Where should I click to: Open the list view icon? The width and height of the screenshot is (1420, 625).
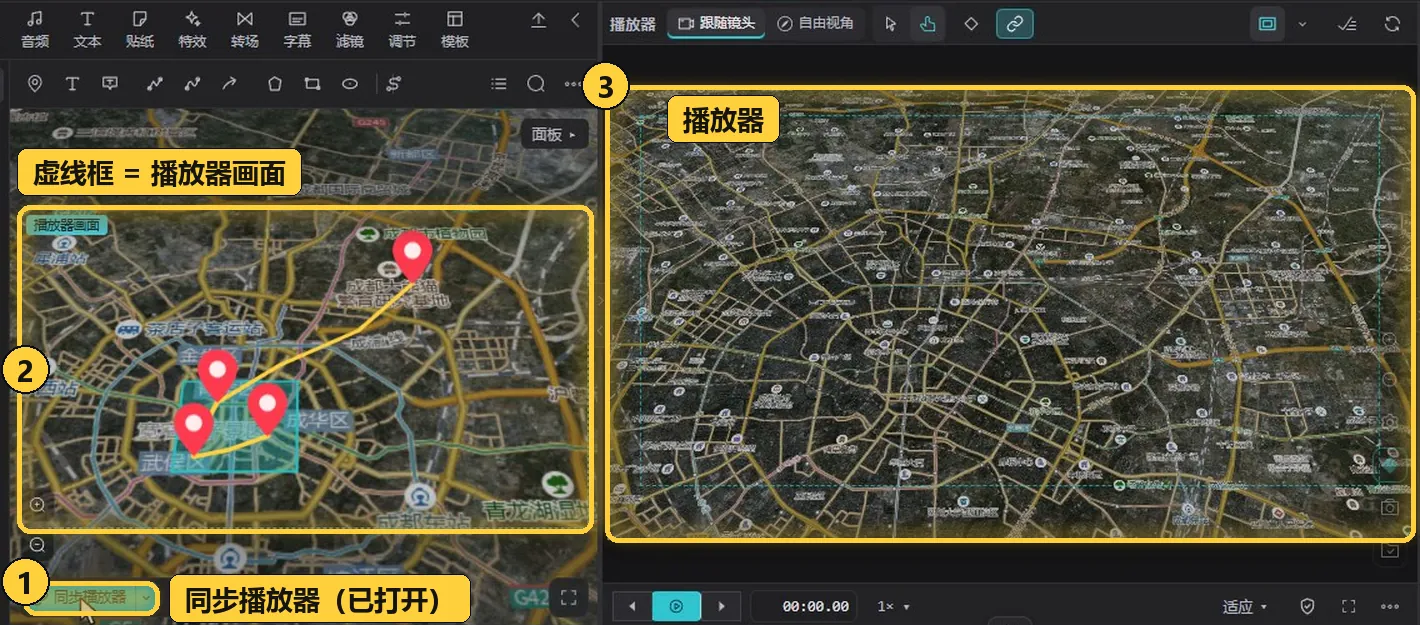click(499, 84)
